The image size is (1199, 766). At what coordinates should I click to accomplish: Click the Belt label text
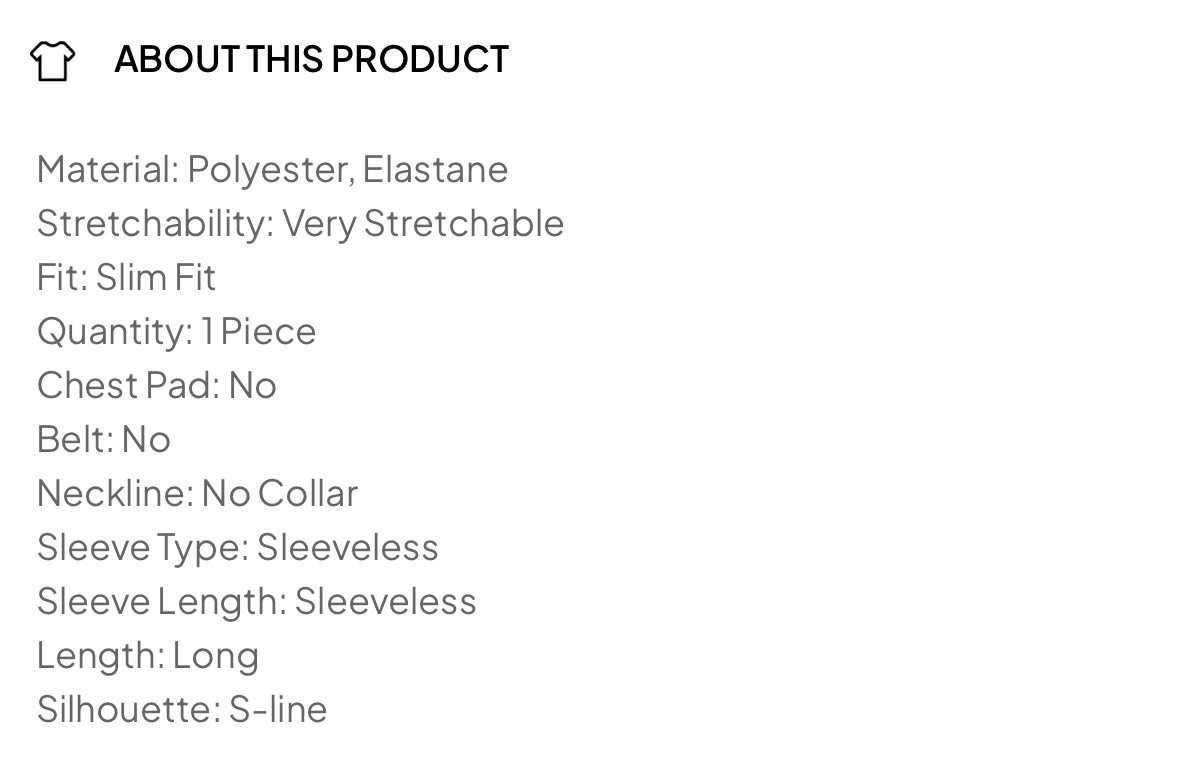(74, 440)
